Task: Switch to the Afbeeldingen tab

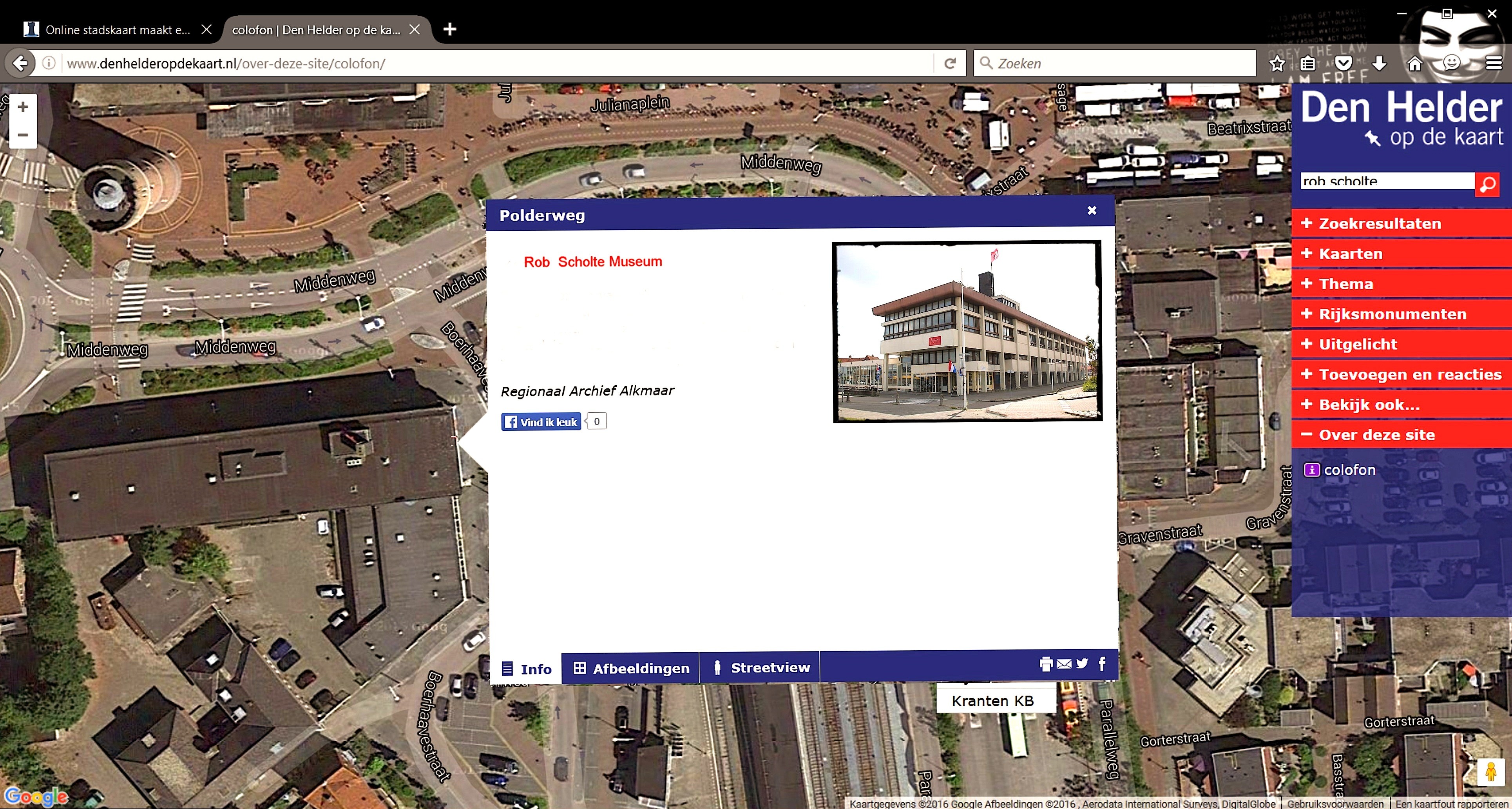Action: click(x=632, y=668)
